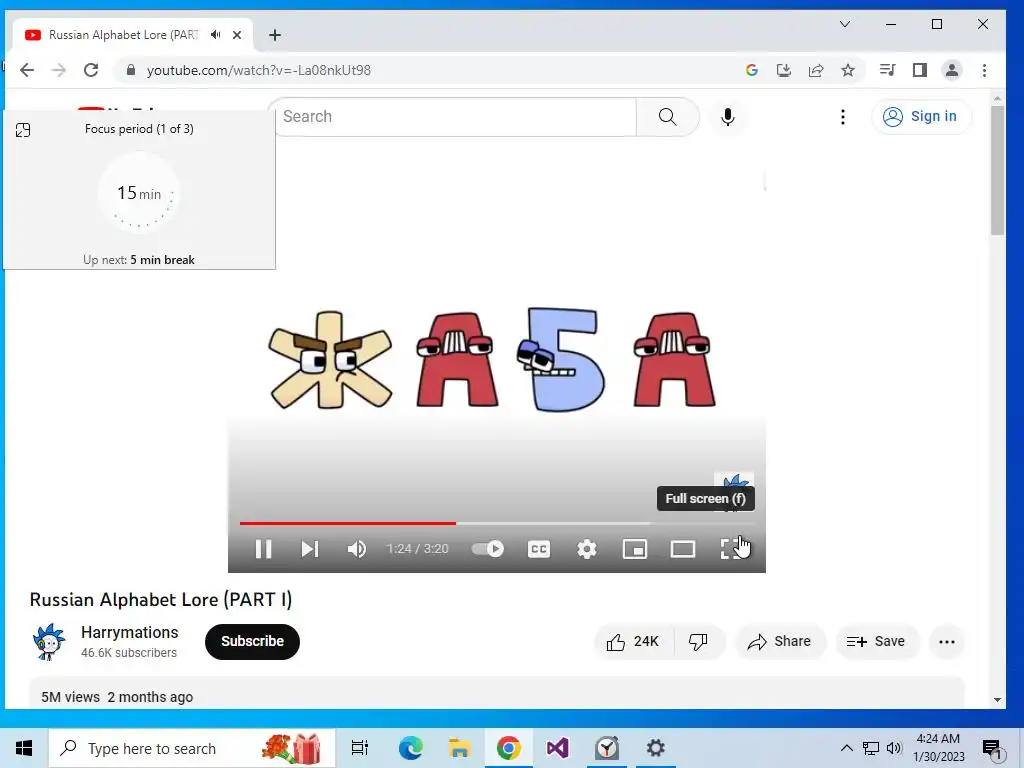Click the taskbar search box
Image resolution: width=1024 pixels, height=768 pixels.
[192, 748]
